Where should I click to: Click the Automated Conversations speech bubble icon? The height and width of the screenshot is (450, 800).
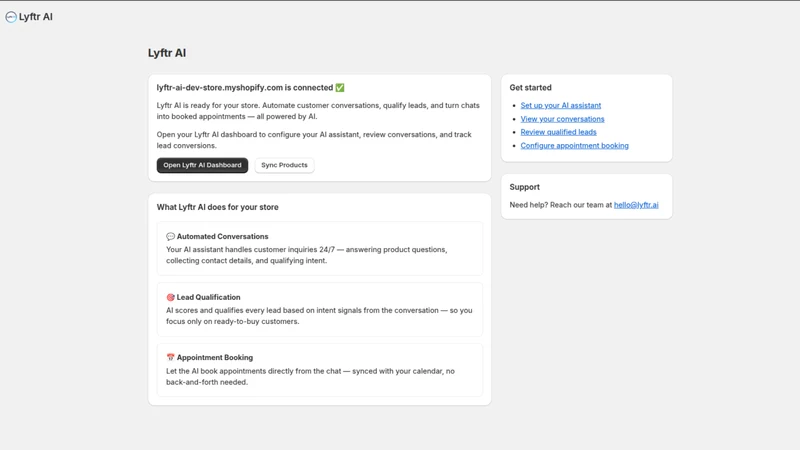[x=170, y=236]
